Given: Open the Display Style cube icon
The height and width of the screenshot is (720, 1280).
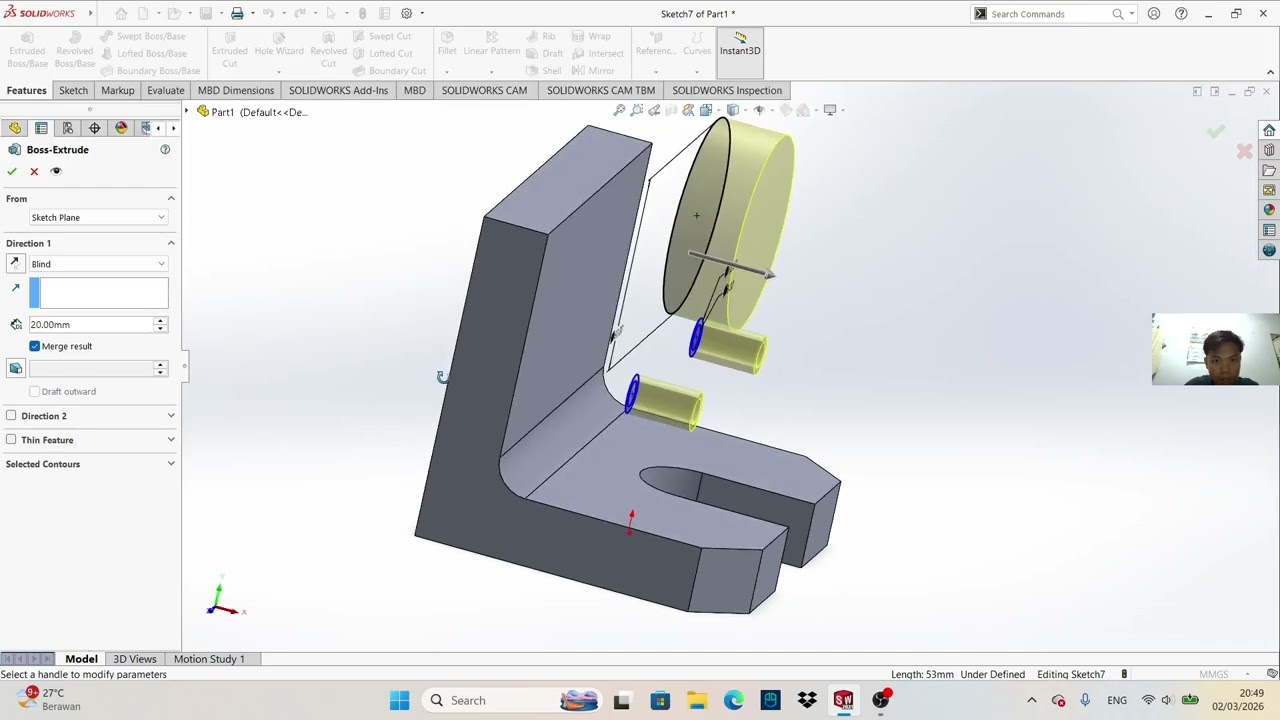Looking at the screenshot, I should 734,110.
